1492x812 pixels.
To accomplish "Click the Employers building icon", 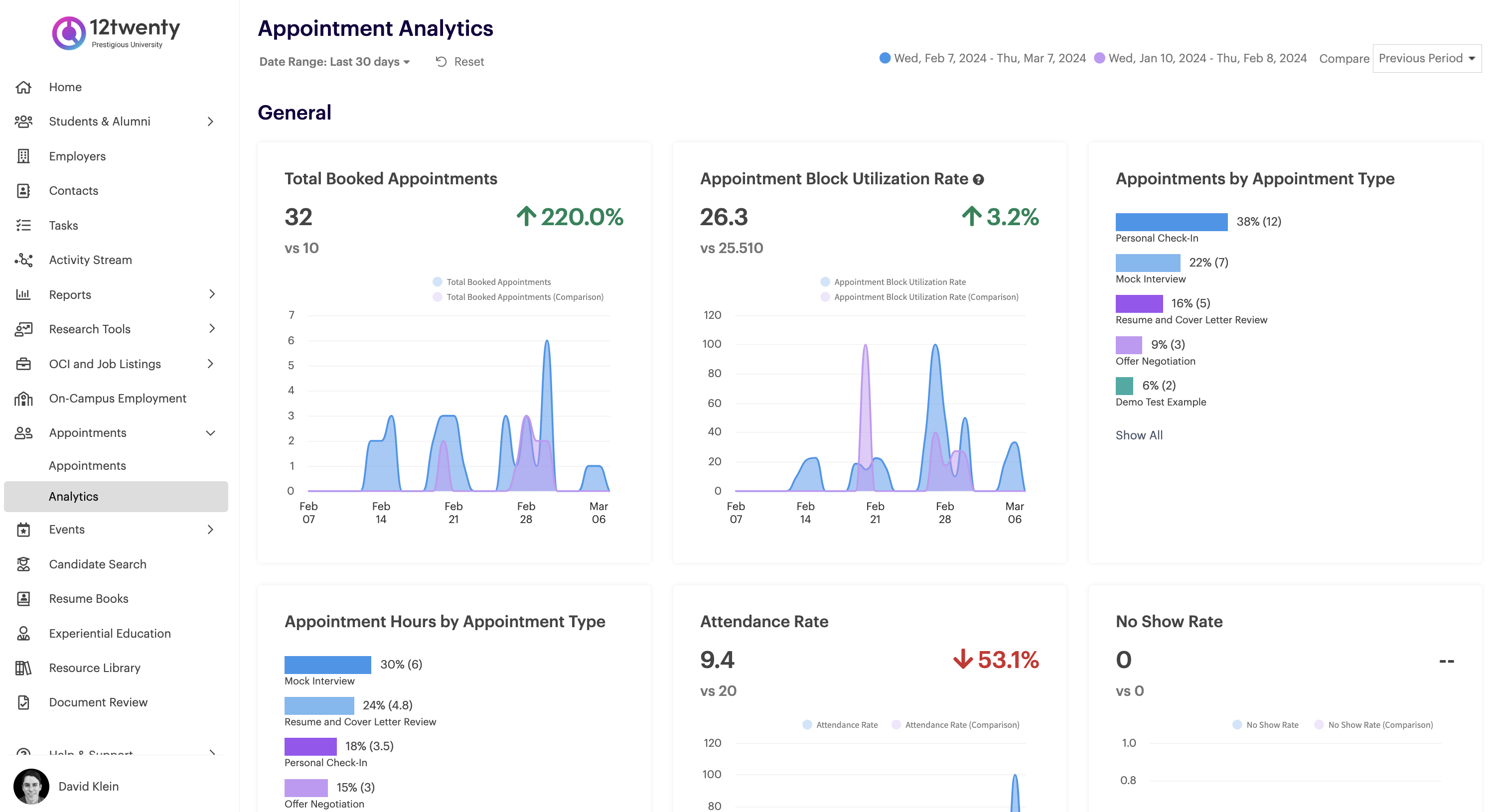I will [23, 156].
